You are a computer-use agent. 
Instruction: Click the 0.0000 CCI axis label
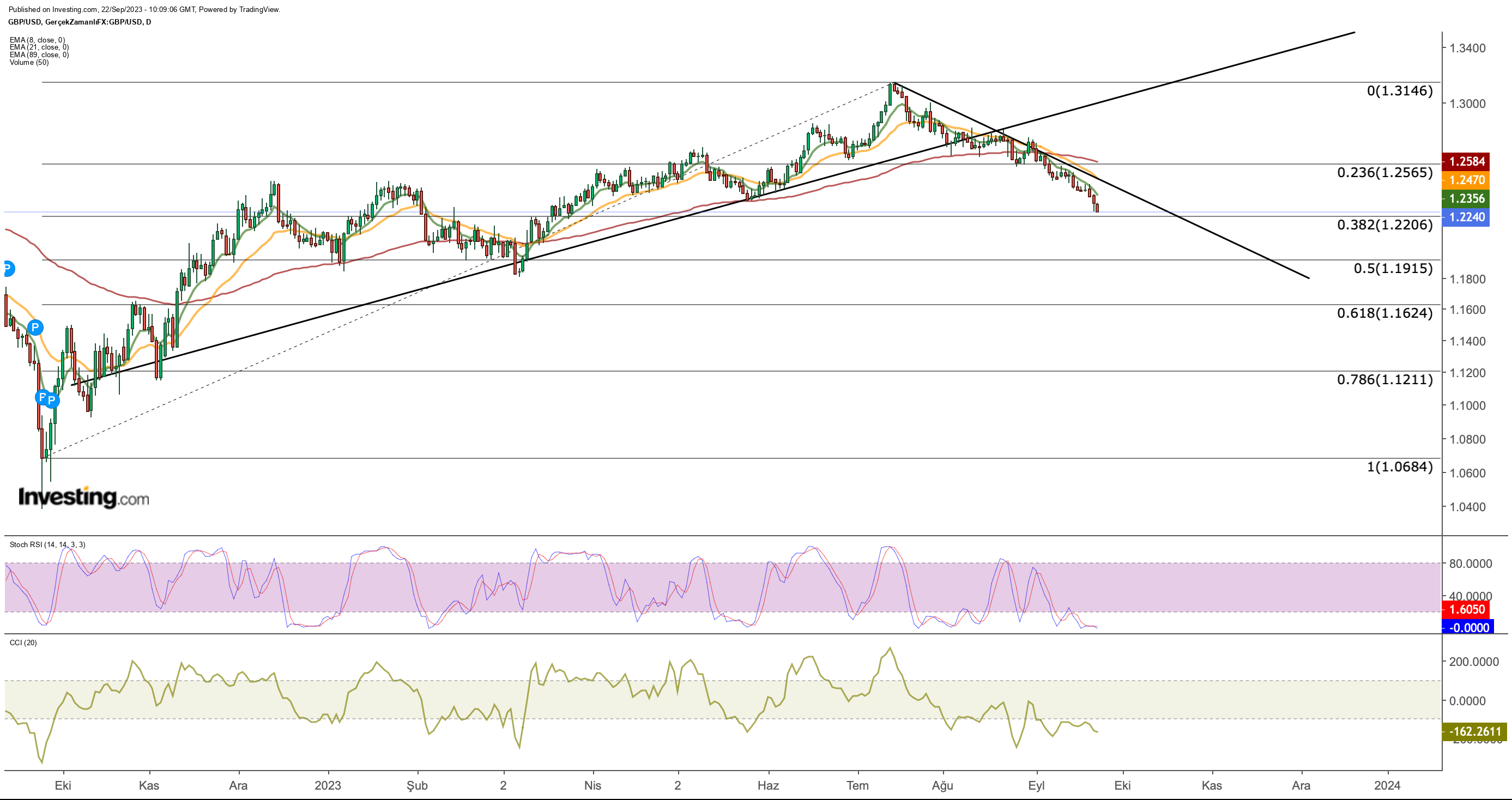[x=1467, y=701]
